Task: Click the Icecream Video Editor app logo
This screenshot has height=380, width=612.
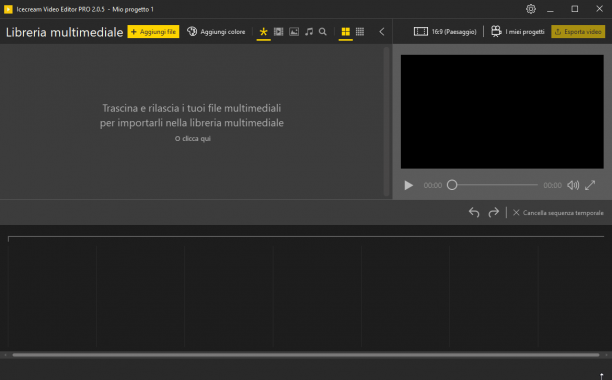Action: point(8,9)
